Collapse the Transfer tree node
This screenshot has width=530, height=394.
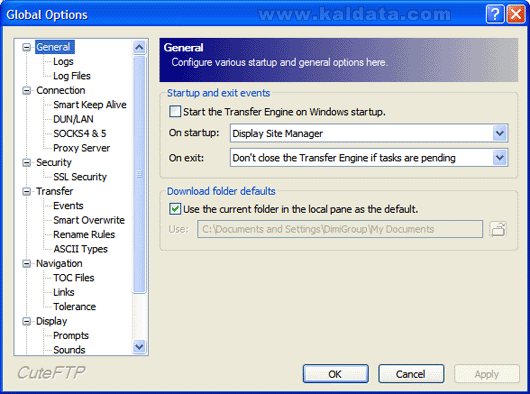[x=26, y=192]
